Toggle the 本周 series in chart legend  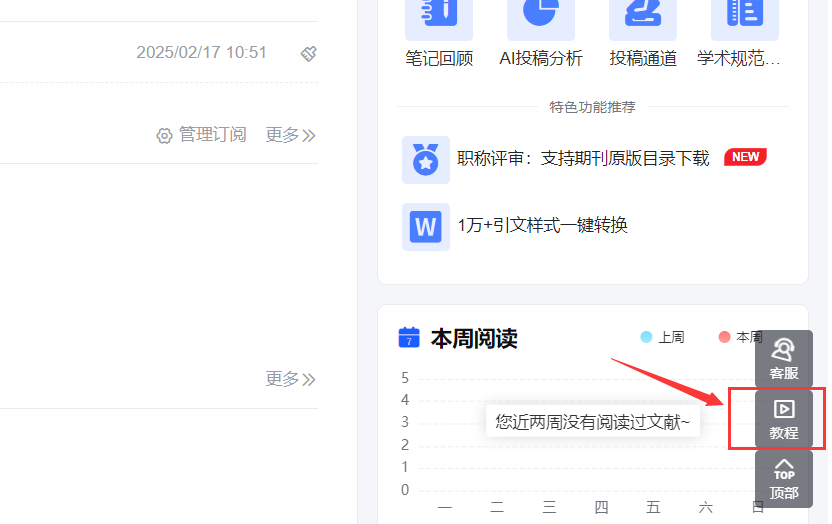[x=741, y=338]
